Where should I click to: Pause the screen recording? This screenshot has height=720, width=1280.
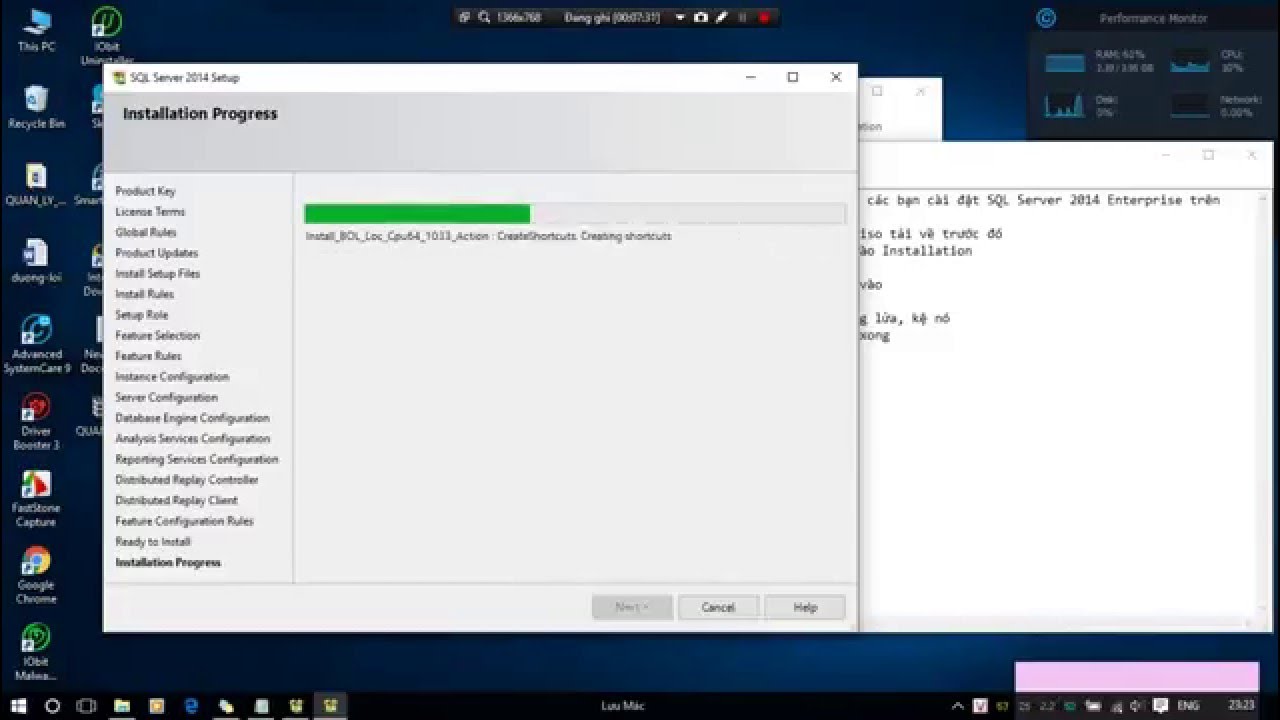(x=742, y=17)
